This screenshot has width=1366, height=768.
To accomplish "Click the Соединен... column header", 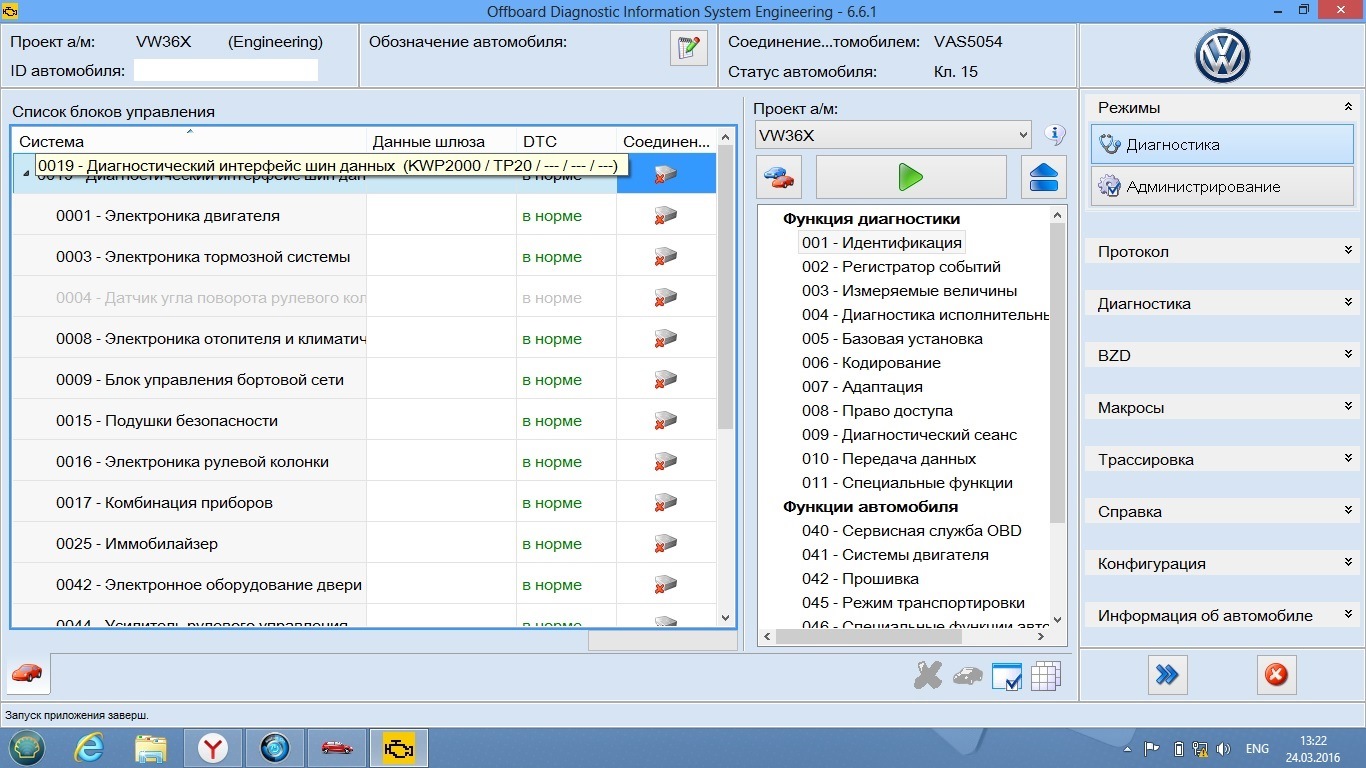I will (666, 141).
